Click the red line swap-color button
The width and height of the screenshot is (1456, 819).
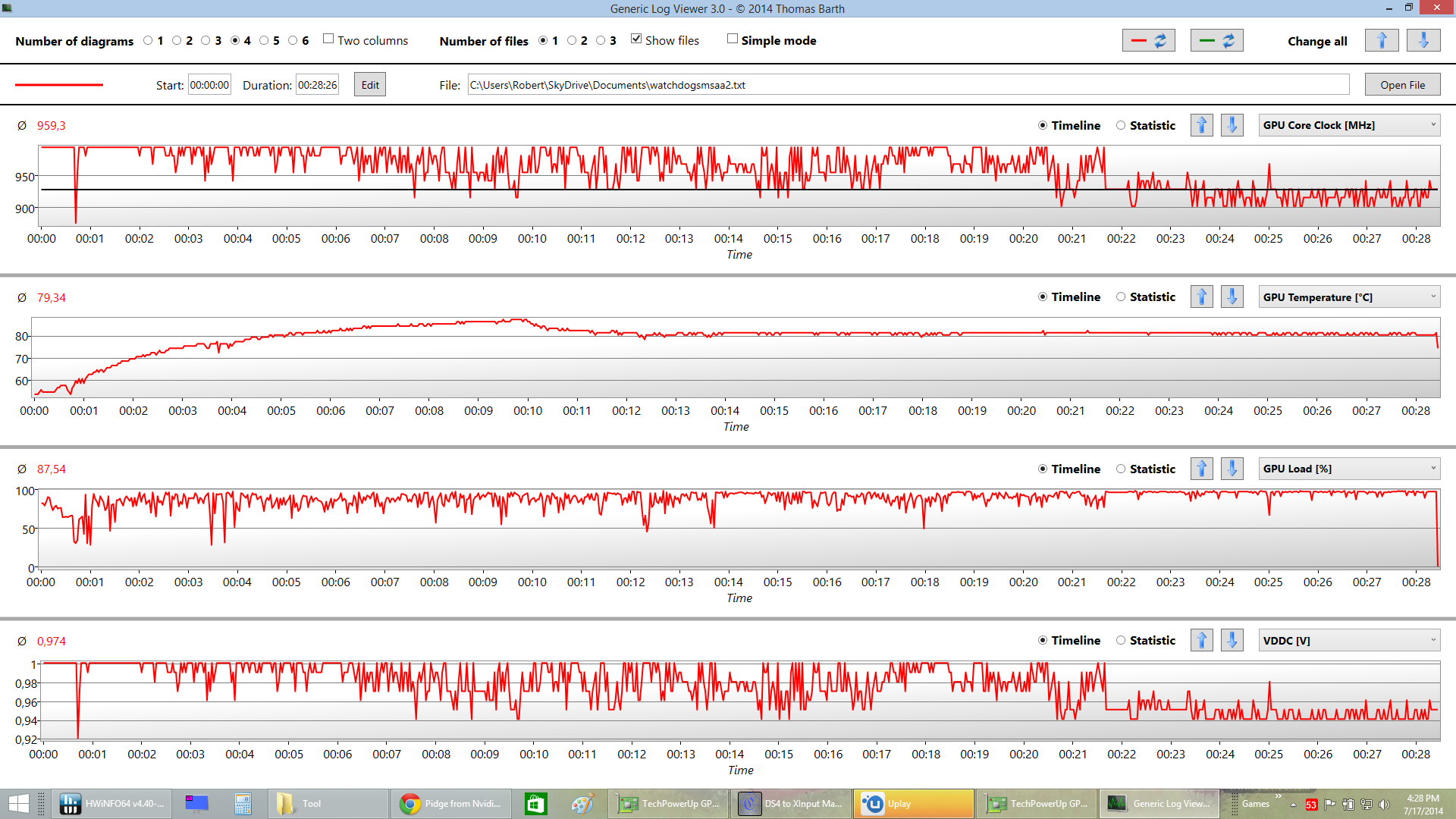pyautogui.click(x=1148, y=41)
